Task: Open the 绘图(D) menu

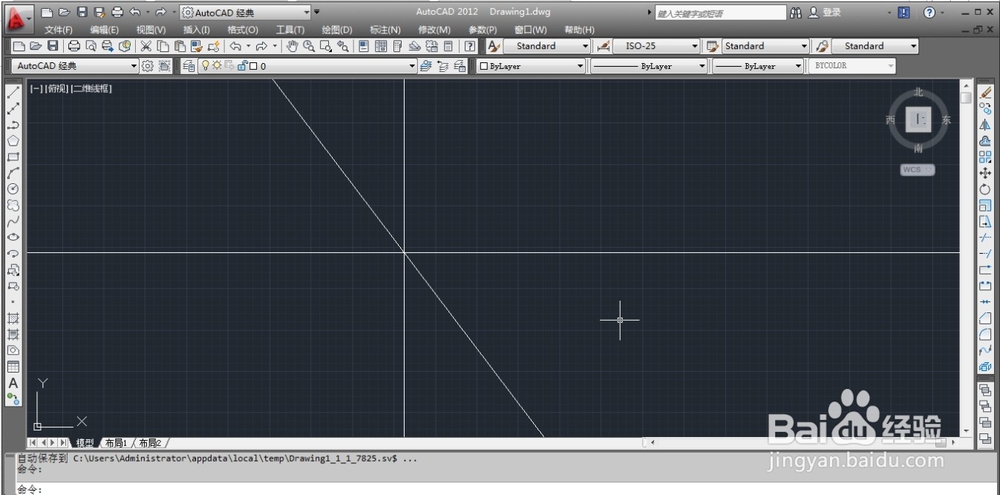Action: pyautogui.click(x=337, y=30)
